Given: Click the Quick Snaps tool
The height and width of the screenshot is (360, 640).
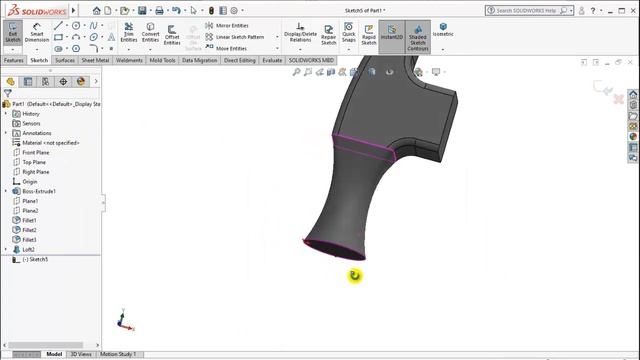Looking at the screenshot, I should [349, 32].
